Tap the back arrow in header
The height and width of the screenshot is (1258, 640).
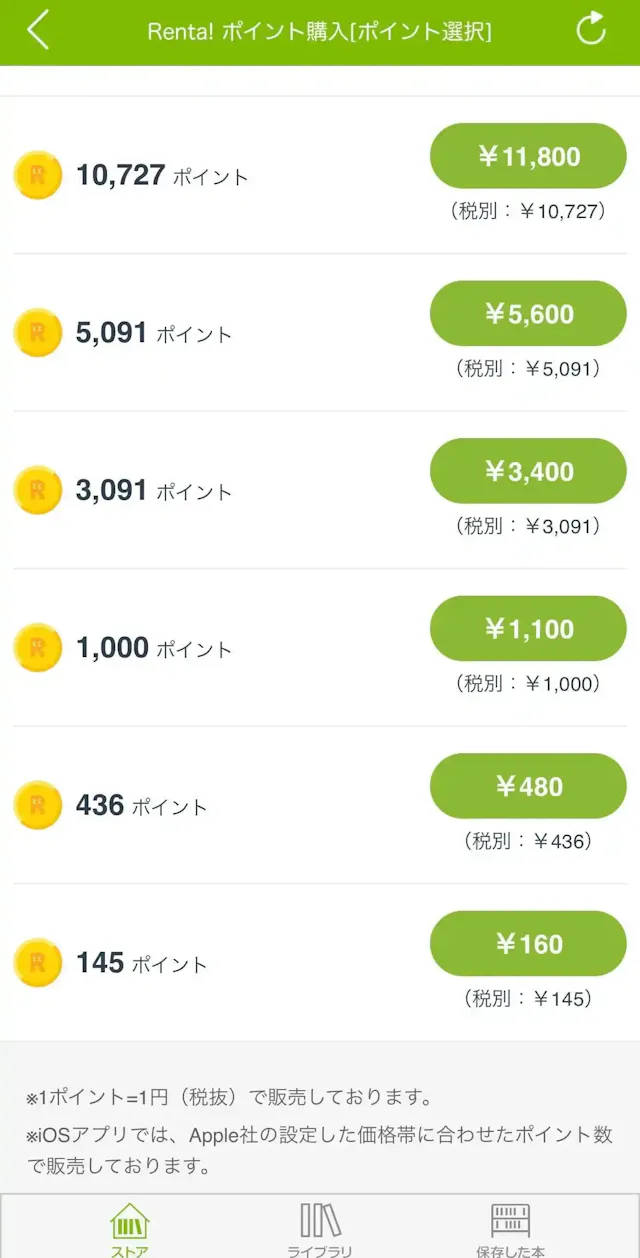[x=38, y=31]
